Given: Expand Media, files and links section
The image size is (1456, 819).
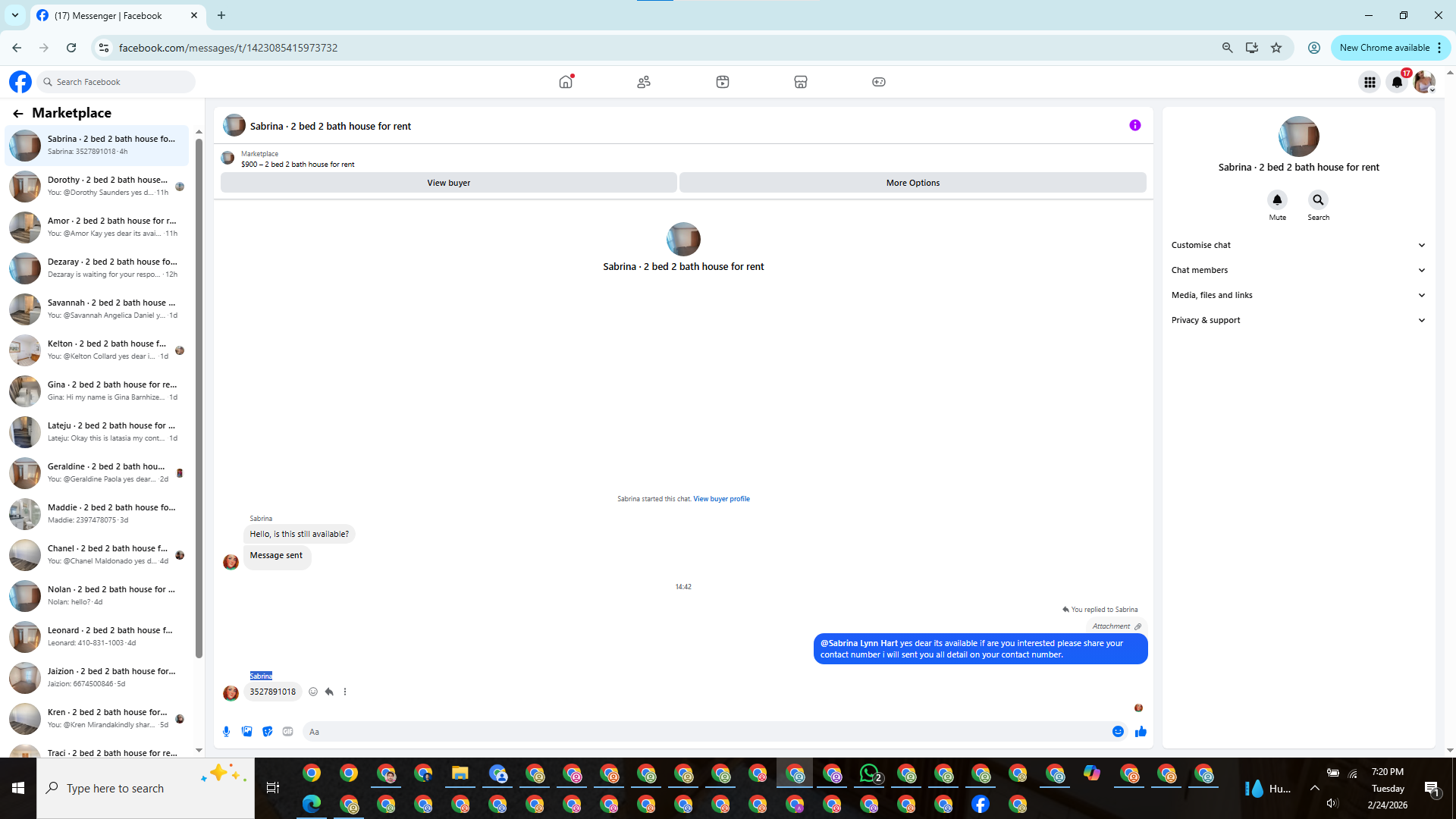Looking at the screenshot, I should point(1298,295).
